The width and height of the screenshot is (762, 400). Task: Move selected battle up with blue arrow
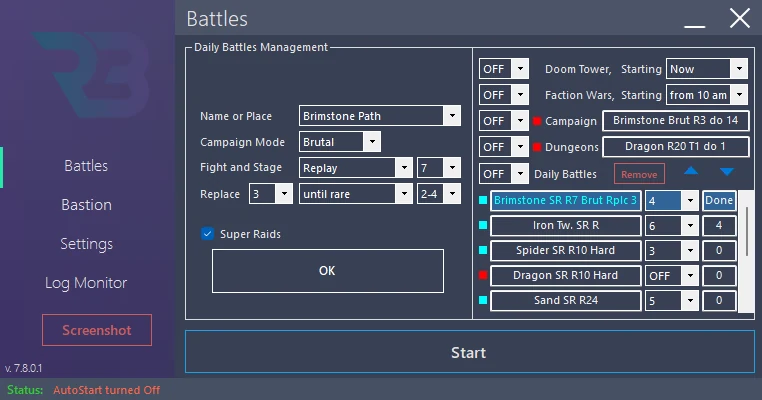coord(691,171)
